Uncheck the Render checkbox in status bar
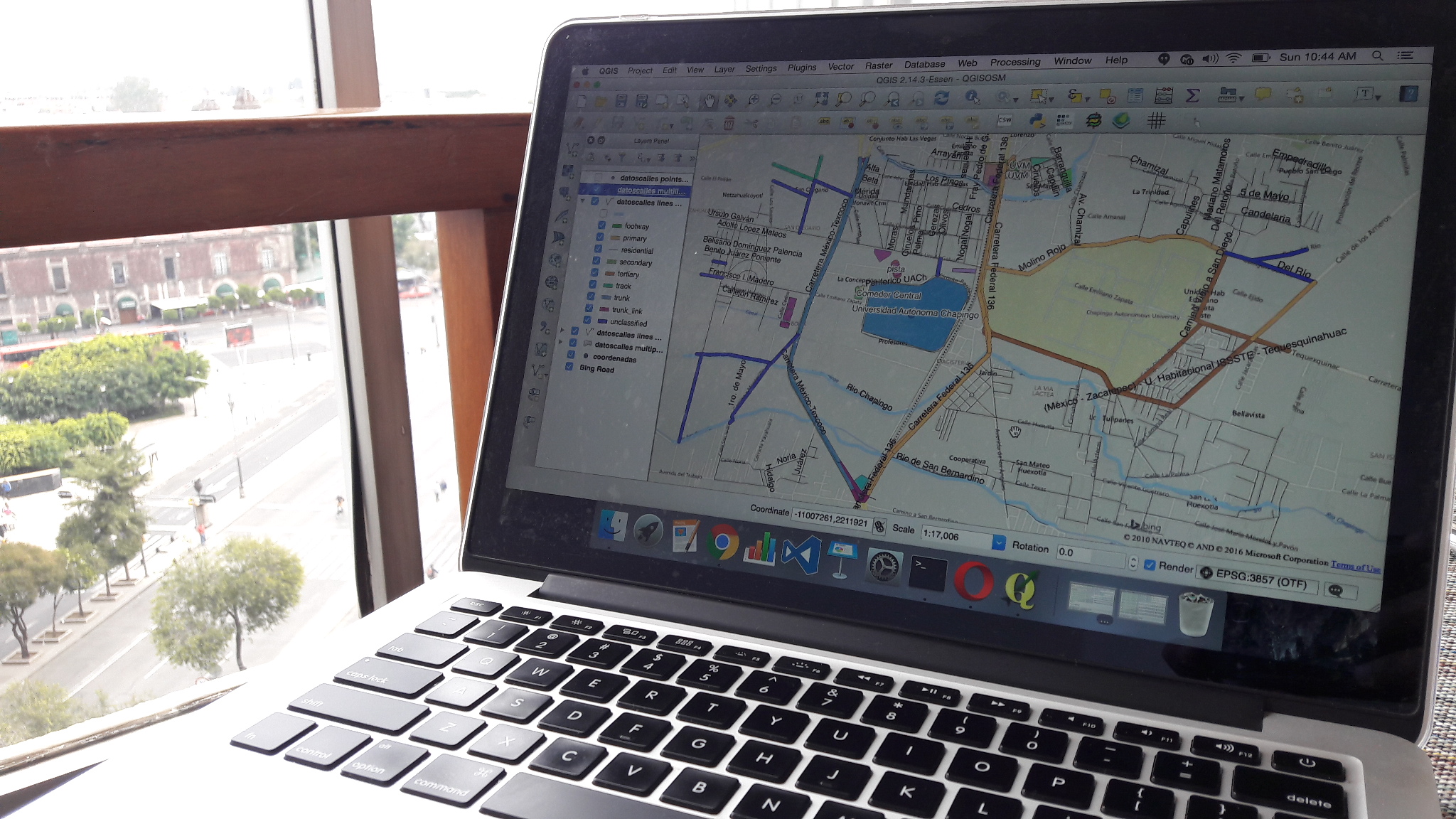The image size is (1456, 819). (1149, 565)
